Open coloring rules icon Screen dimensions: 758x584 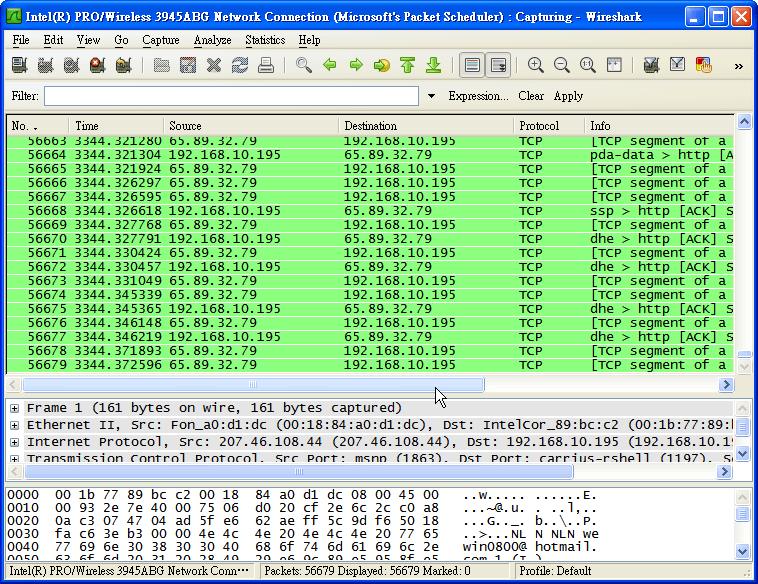(x=704, y=65)
